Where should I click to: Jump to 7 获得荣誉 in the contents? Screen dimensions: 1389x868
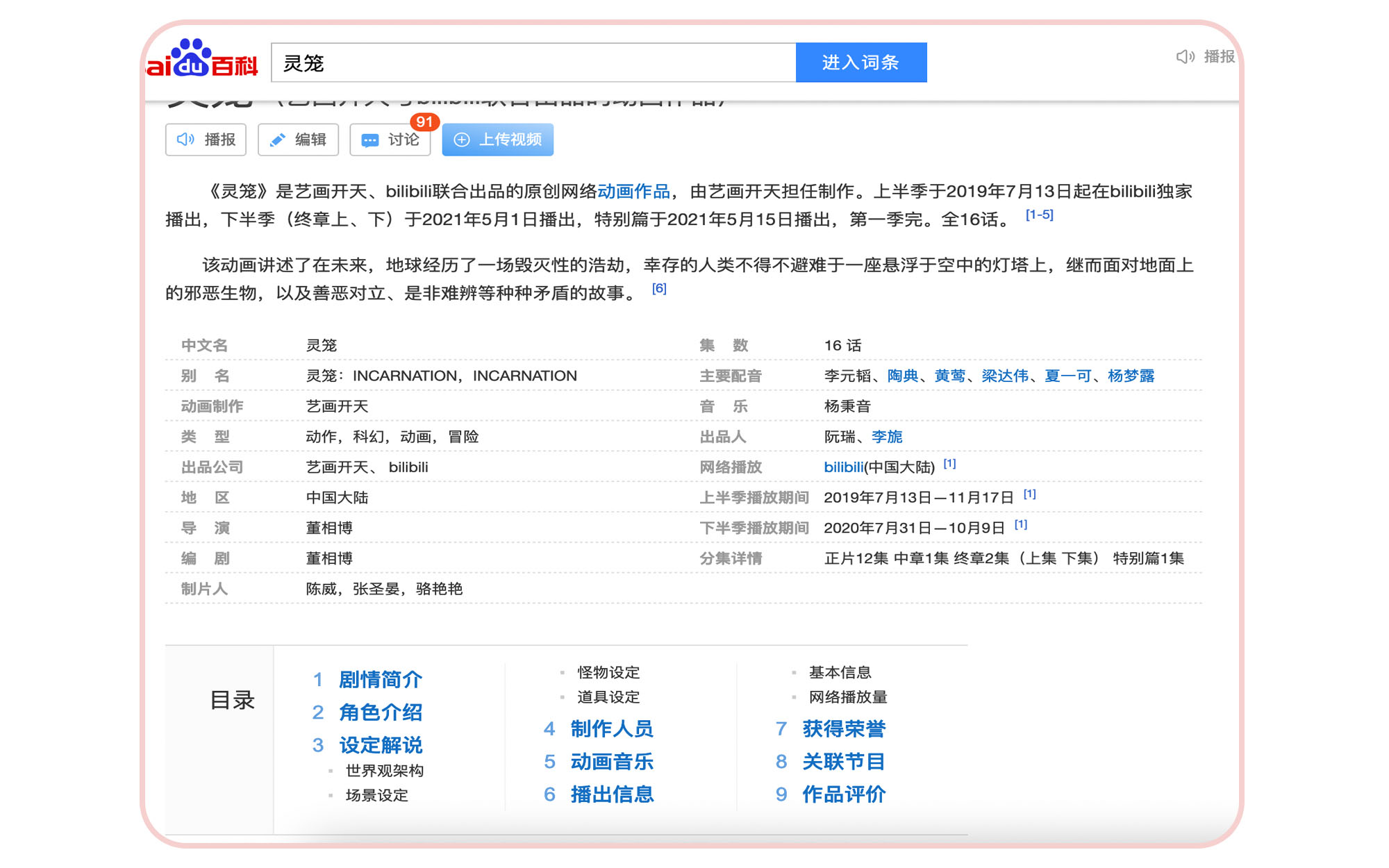(831, 728)
